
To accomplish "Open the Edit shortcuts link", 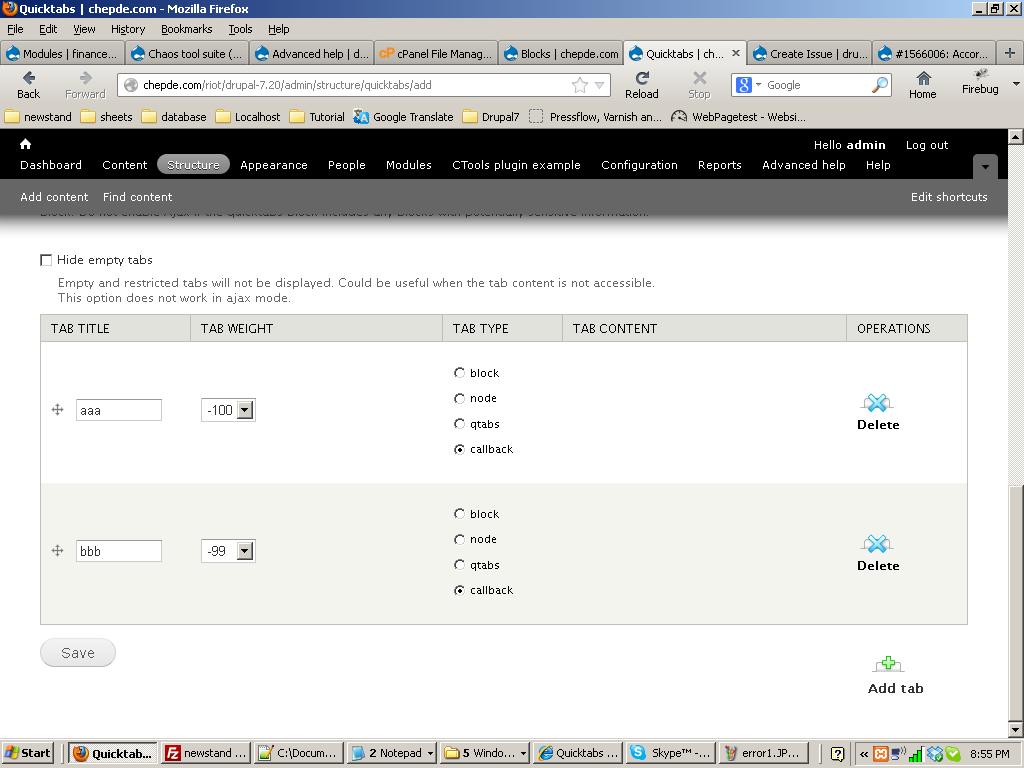I will (949, 197).
